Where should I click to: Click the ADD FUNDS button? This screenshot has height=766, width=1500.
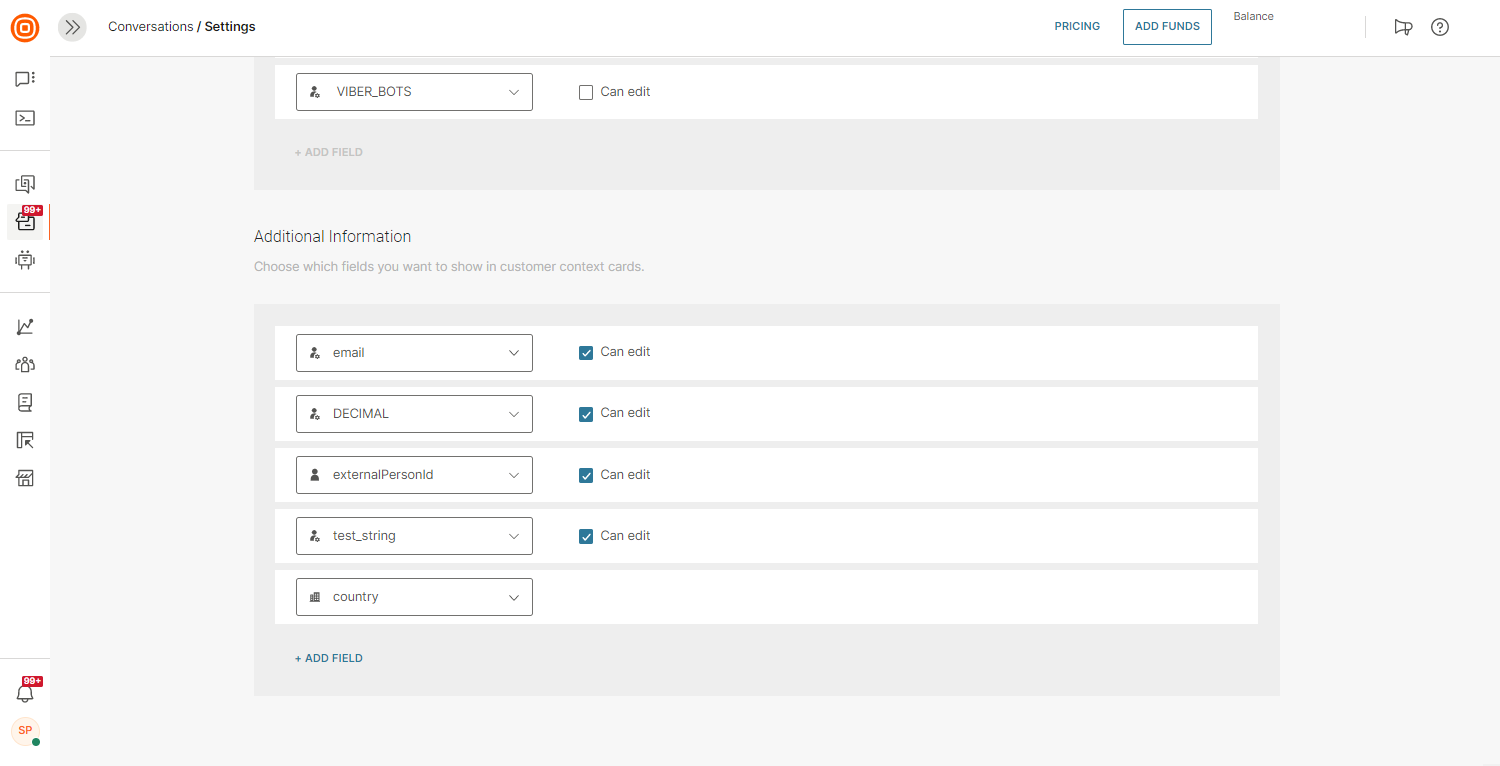pos(1167,27)
